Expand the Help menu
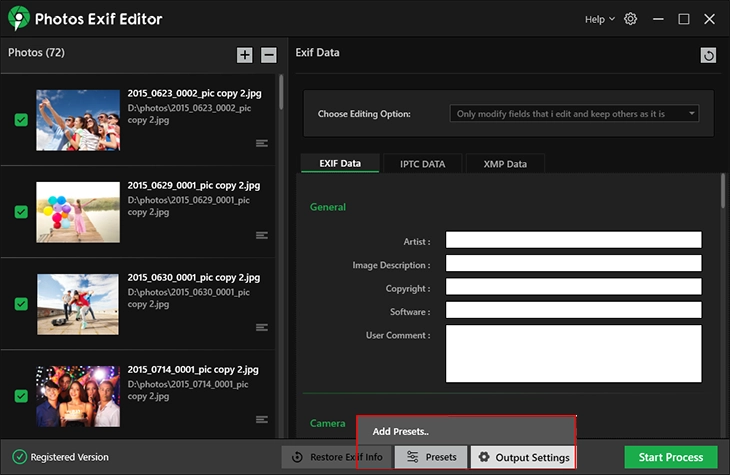Screen dimensions: 730x475 coord(599,19)
